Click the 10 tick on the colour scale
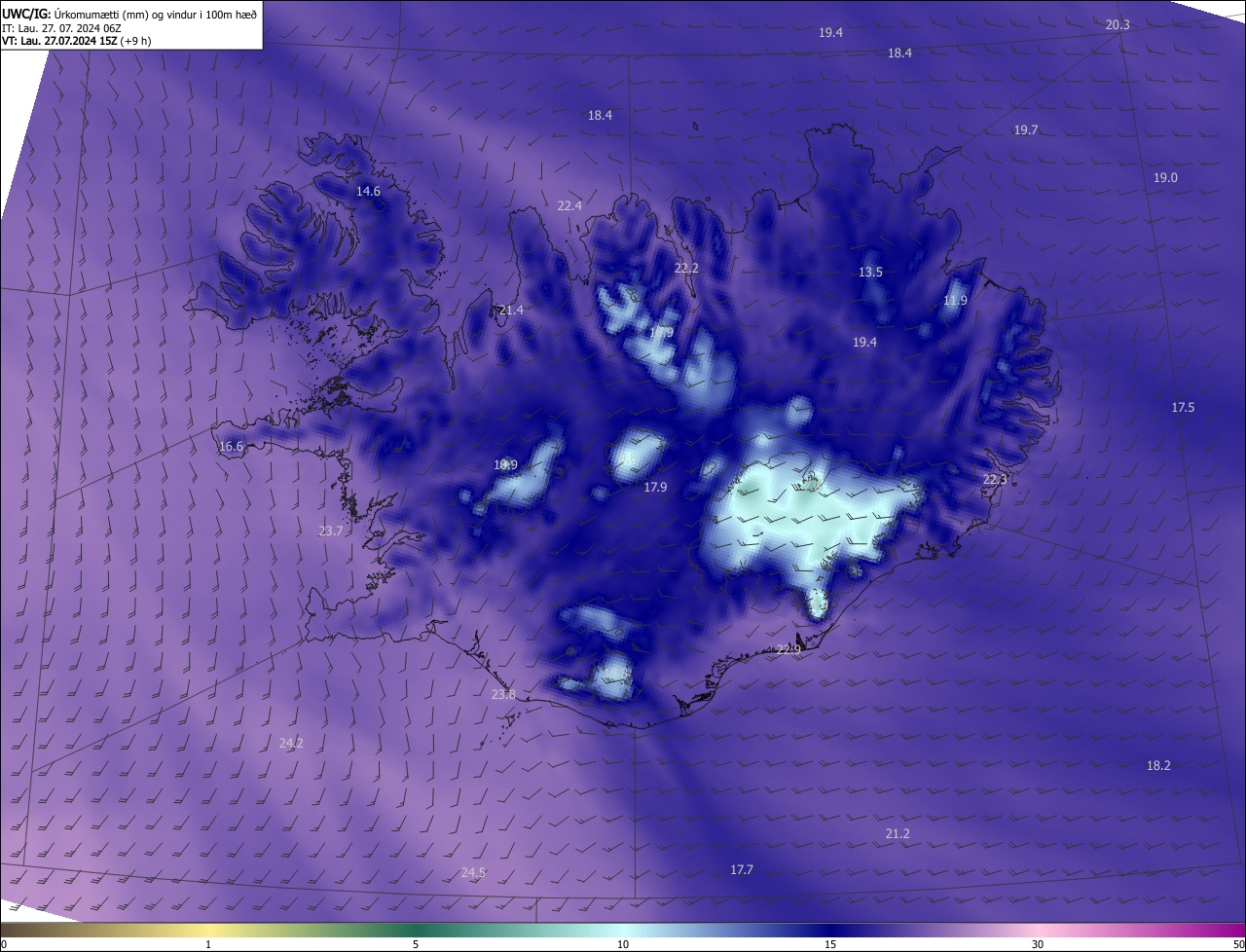Screen dimensions: 1246x952 623,944
